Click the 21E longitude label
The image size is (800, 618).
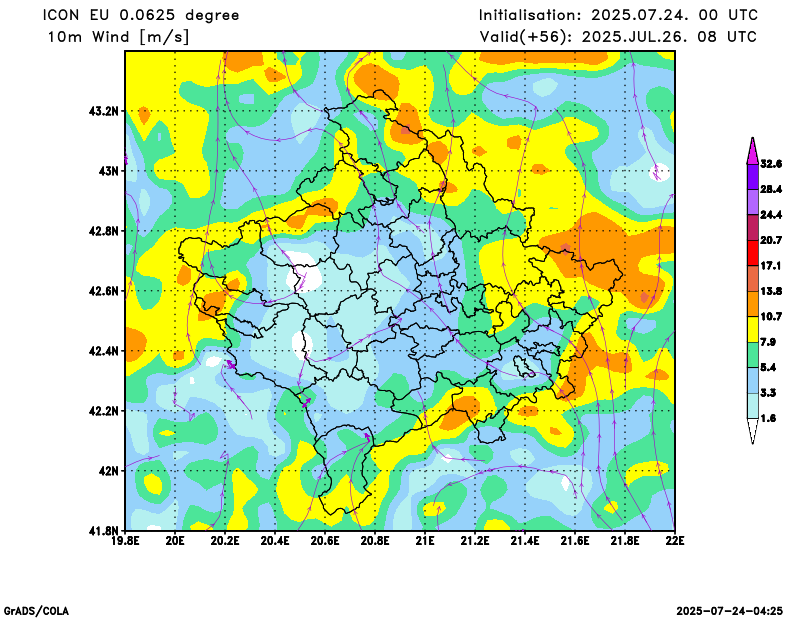click(x=425, y=540)
